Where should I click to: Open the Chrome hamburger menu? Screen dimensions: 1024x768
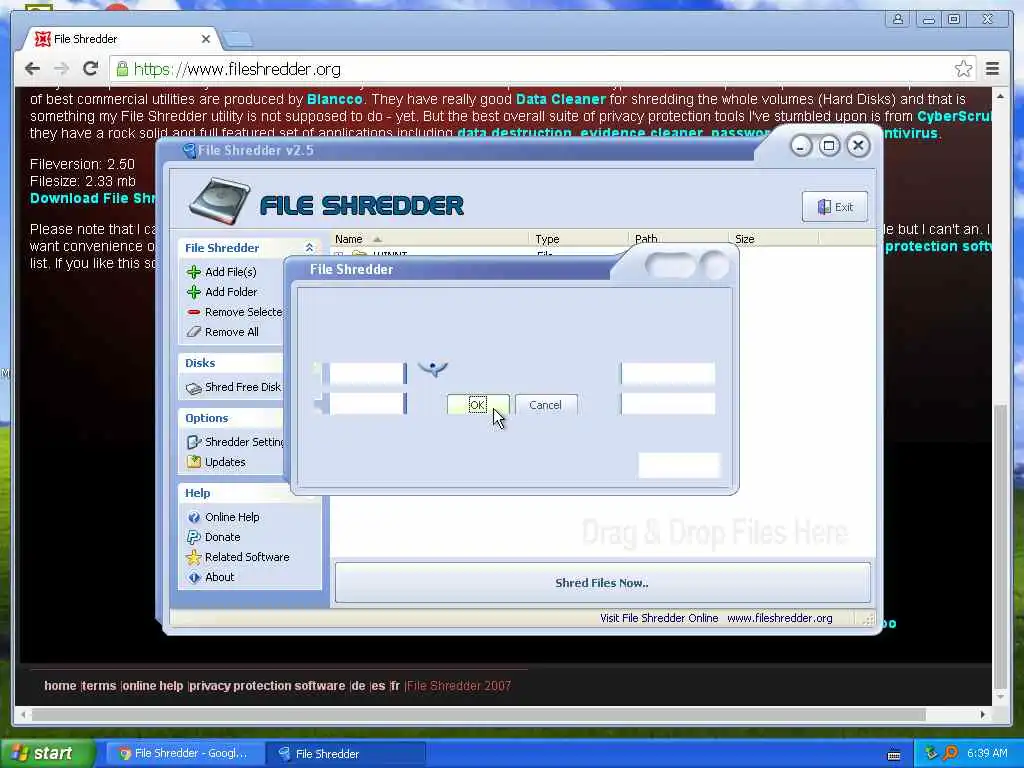993,69
